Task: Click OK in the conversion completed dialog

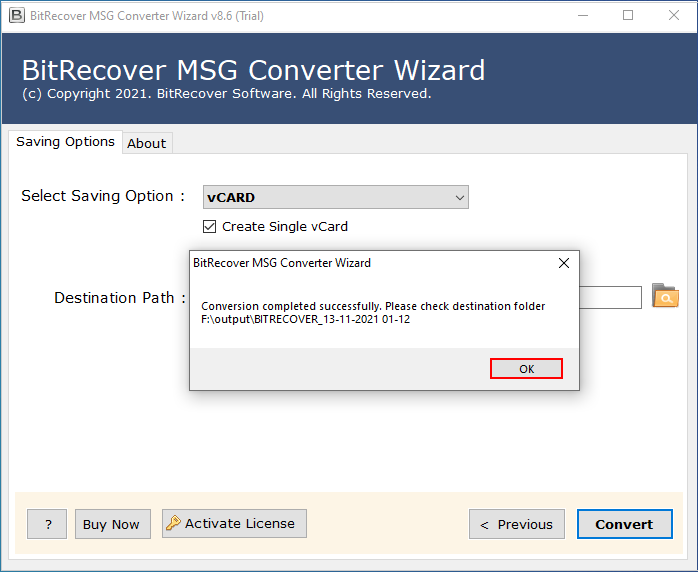Action: pos(526,369)
